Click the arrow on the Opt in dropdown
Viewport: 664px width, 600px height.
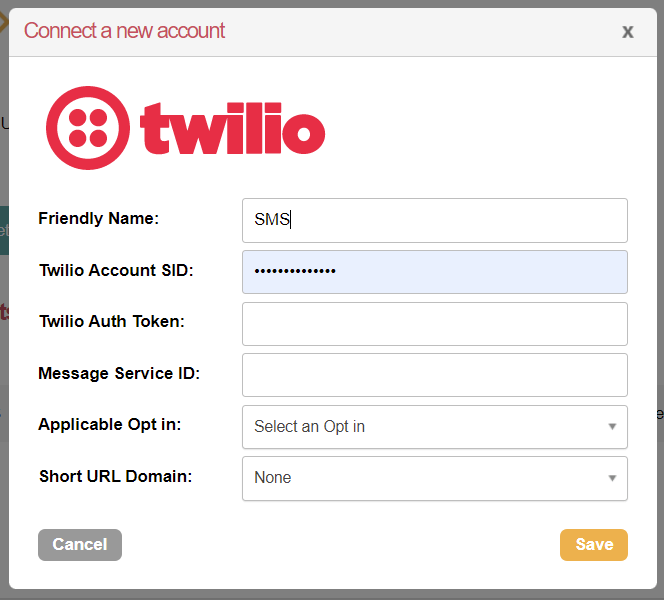pos(612,427)
